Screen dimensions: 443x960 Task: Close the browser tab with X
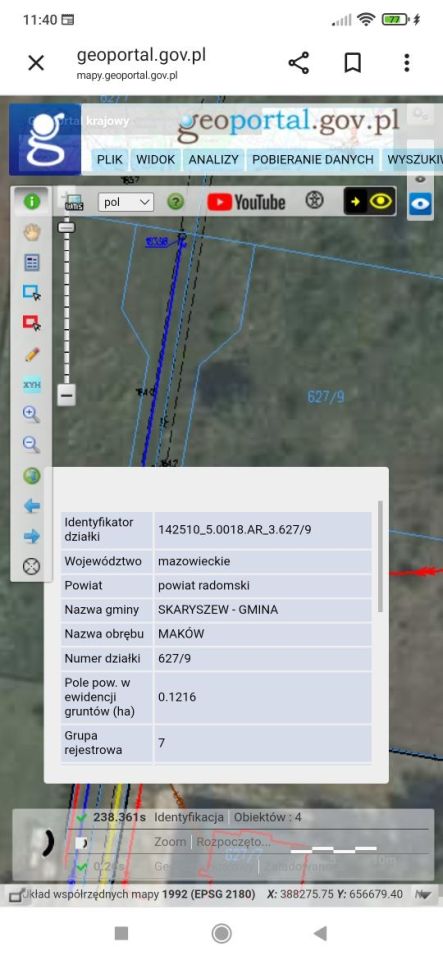click(x=36, y=62)
